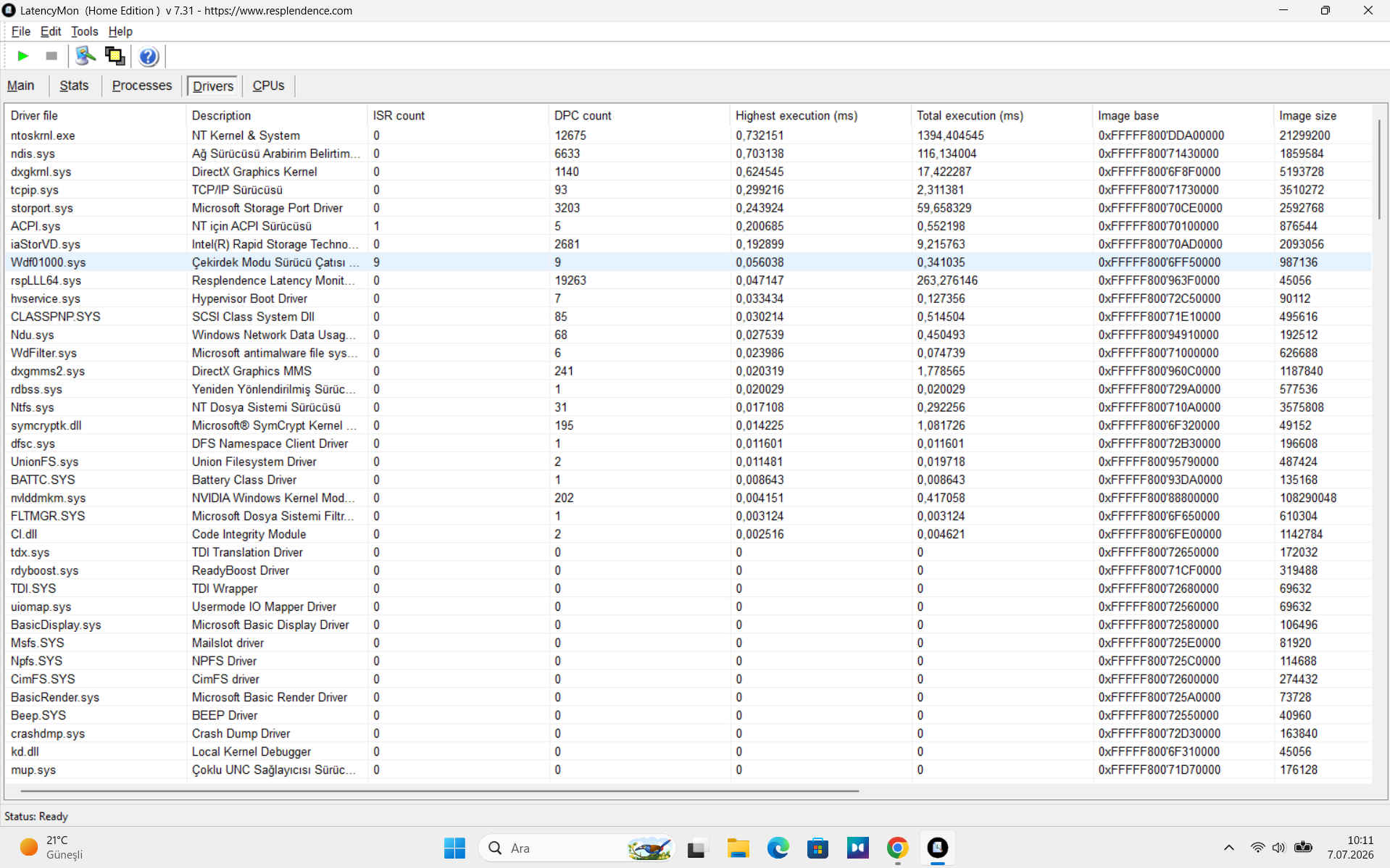Open the Windows Start menu
This screenshot has width=1390, height=868.
454,848
